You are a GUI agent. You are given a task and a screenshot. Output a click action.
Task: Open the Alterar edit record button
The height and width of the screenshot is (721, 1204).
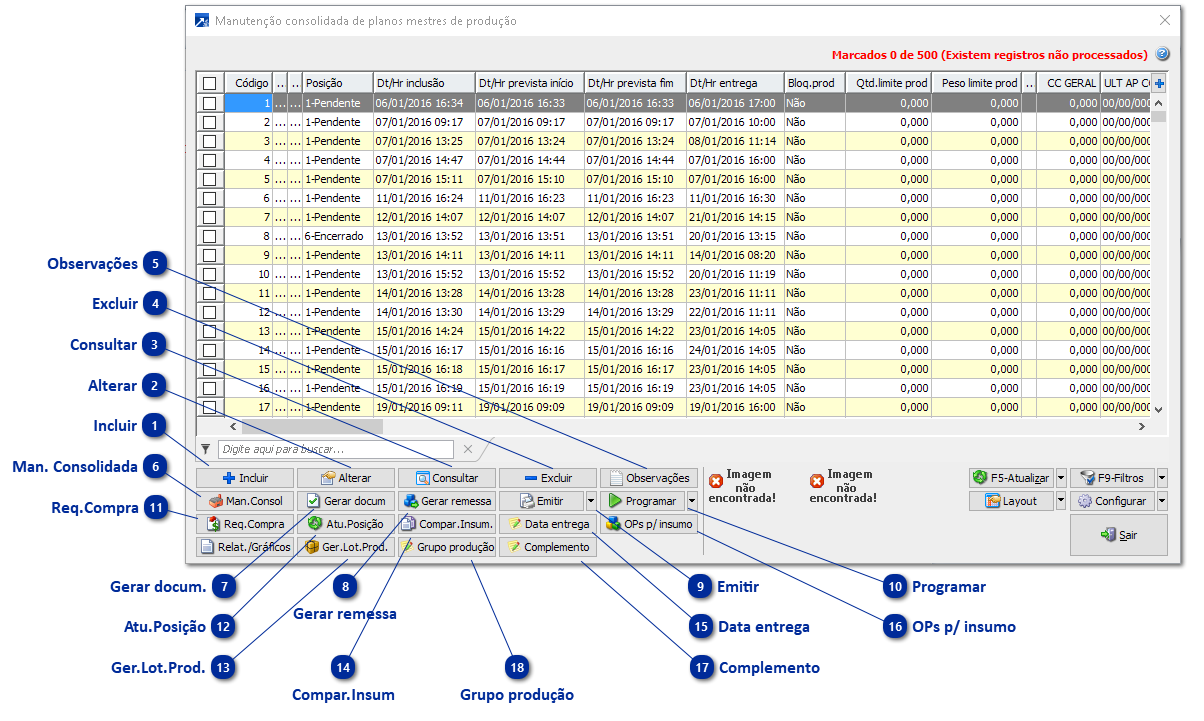point(347,478)
